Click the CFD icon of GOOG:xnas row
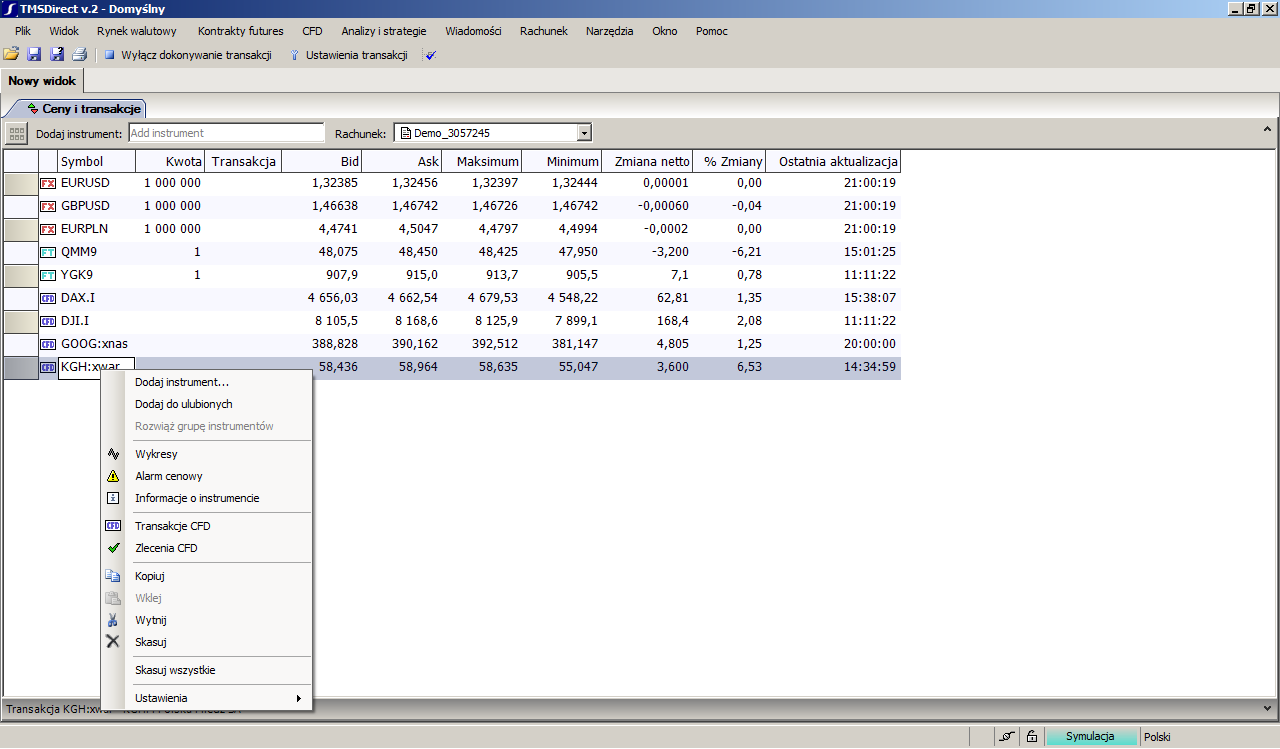Image resolution: width=1280 pixels, height=749 pixels. [48, 344]
